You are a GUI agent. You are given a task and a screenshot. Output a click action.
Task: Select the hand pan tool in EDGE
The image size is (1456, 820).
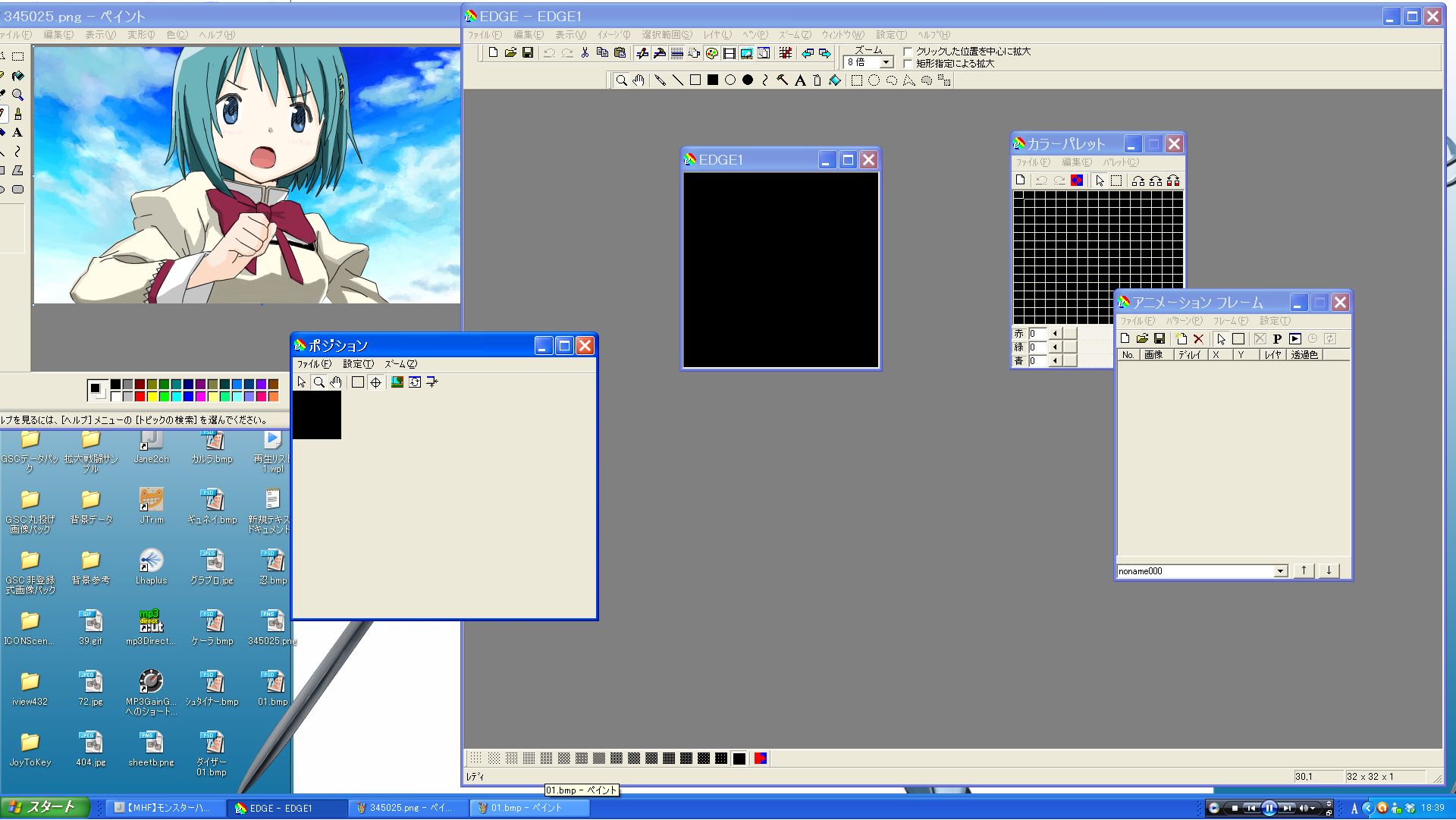coord(639,80)
